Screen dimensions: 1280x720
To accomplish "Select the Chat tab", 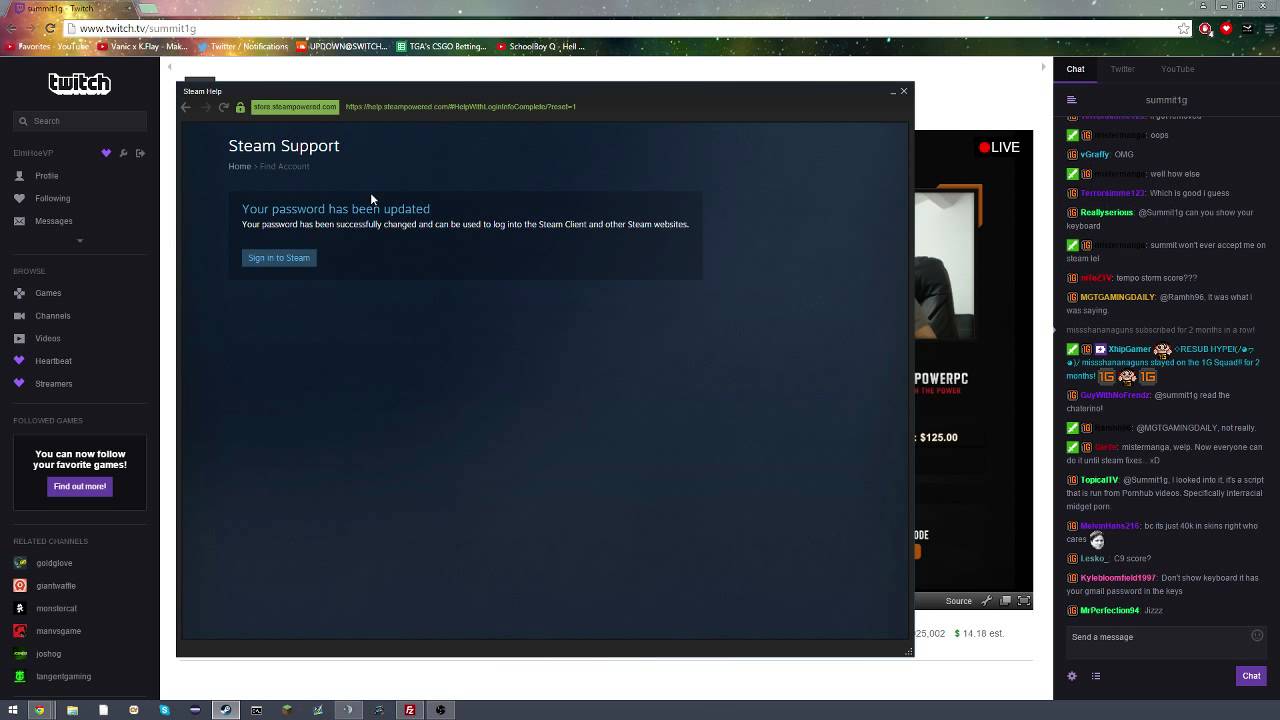I will (x=1075, y=69).
